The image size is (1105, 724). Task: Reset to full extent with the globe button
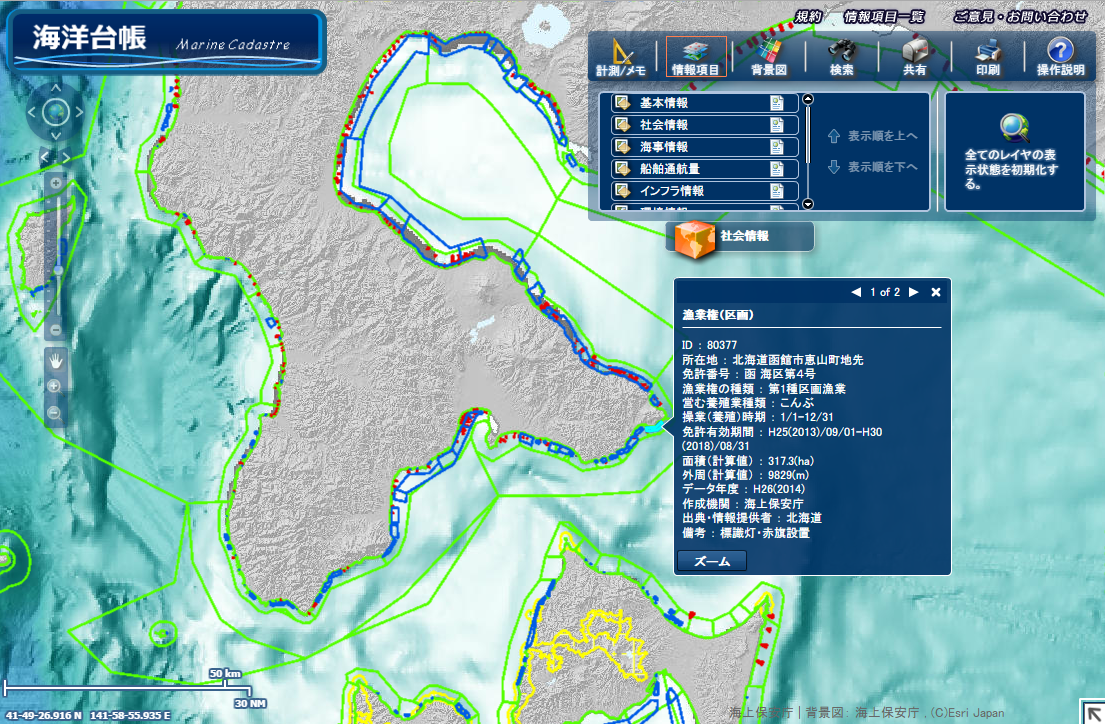coord(56,112)
